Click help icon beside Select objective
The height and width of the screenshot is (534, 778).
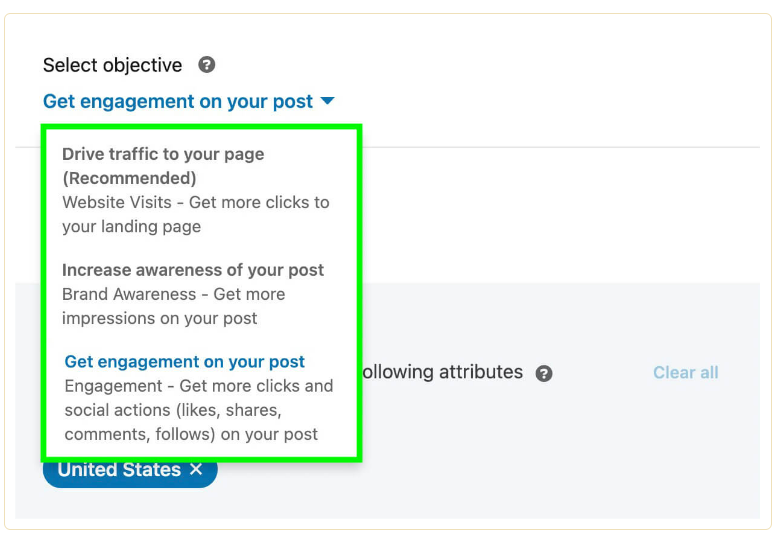[x=207, y=65]
